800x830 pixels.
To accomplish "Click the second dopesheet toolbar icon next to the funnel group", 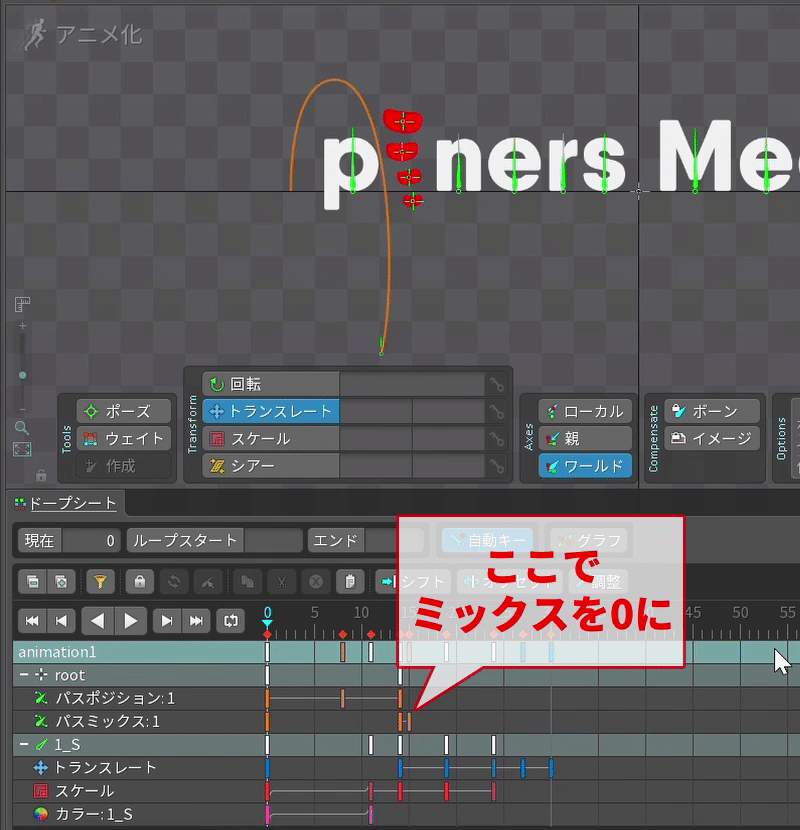I will tap(61, 582).
